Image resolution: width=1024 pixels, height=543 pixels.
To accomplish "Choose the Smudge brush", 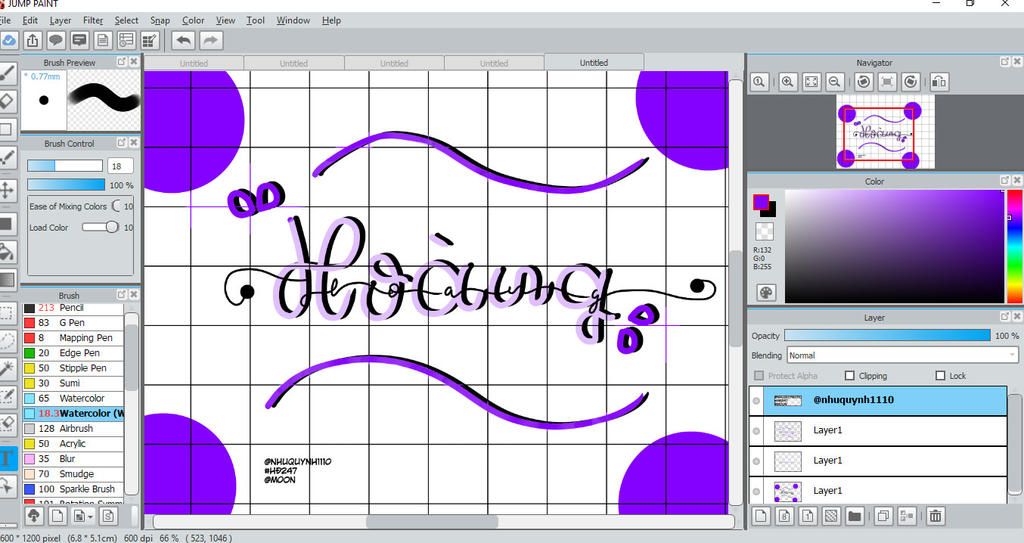I will pos(73,474).
